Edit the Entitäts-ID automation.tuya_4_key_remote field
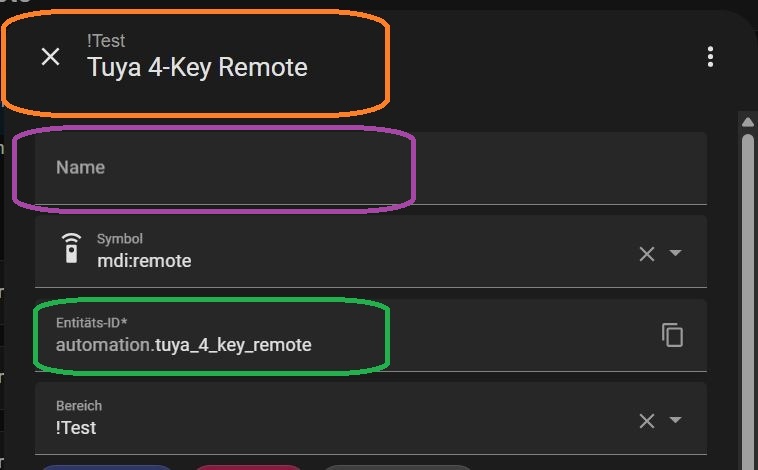Image resolution: width=758 pixels, height=470 pixels. point(346,336)
